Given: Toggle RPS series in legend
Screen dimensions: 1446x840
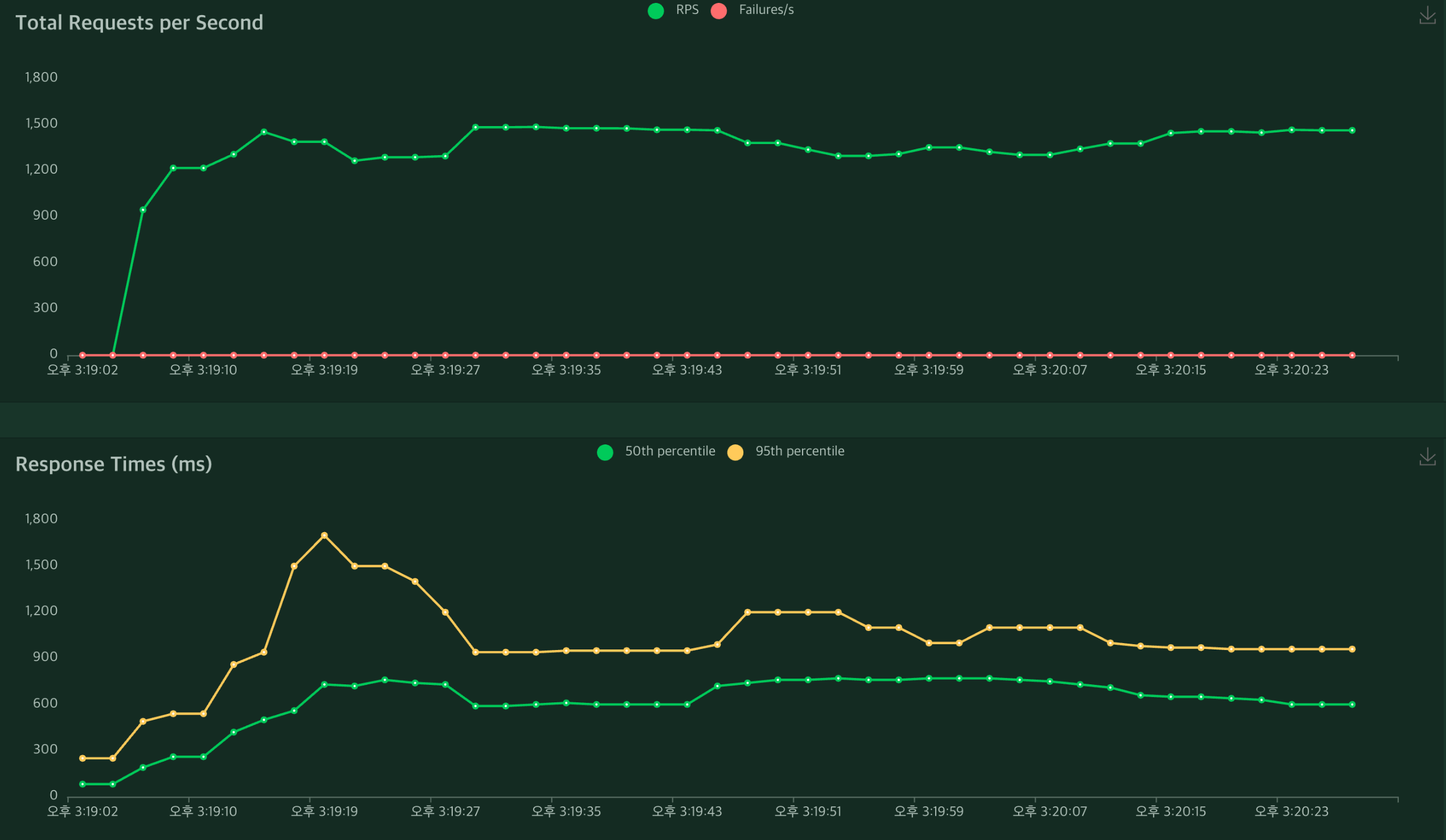Looking at the screenshot, I should 686,10.
